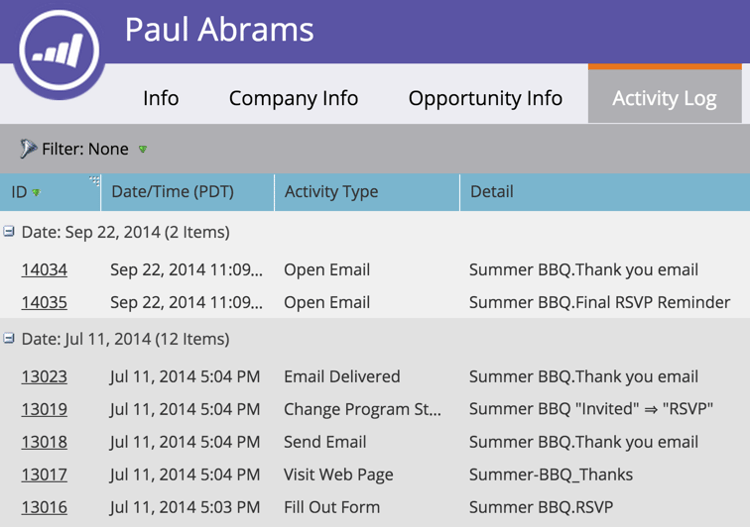Collapse the Jul 11, 2014 date group

click(x=9, y=339)
